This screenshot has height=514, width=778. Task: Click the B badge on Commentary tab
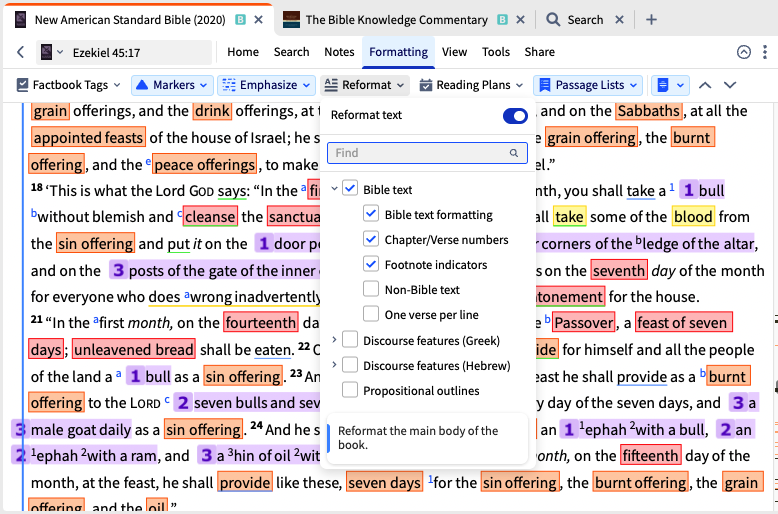click(x=503, y=20)
